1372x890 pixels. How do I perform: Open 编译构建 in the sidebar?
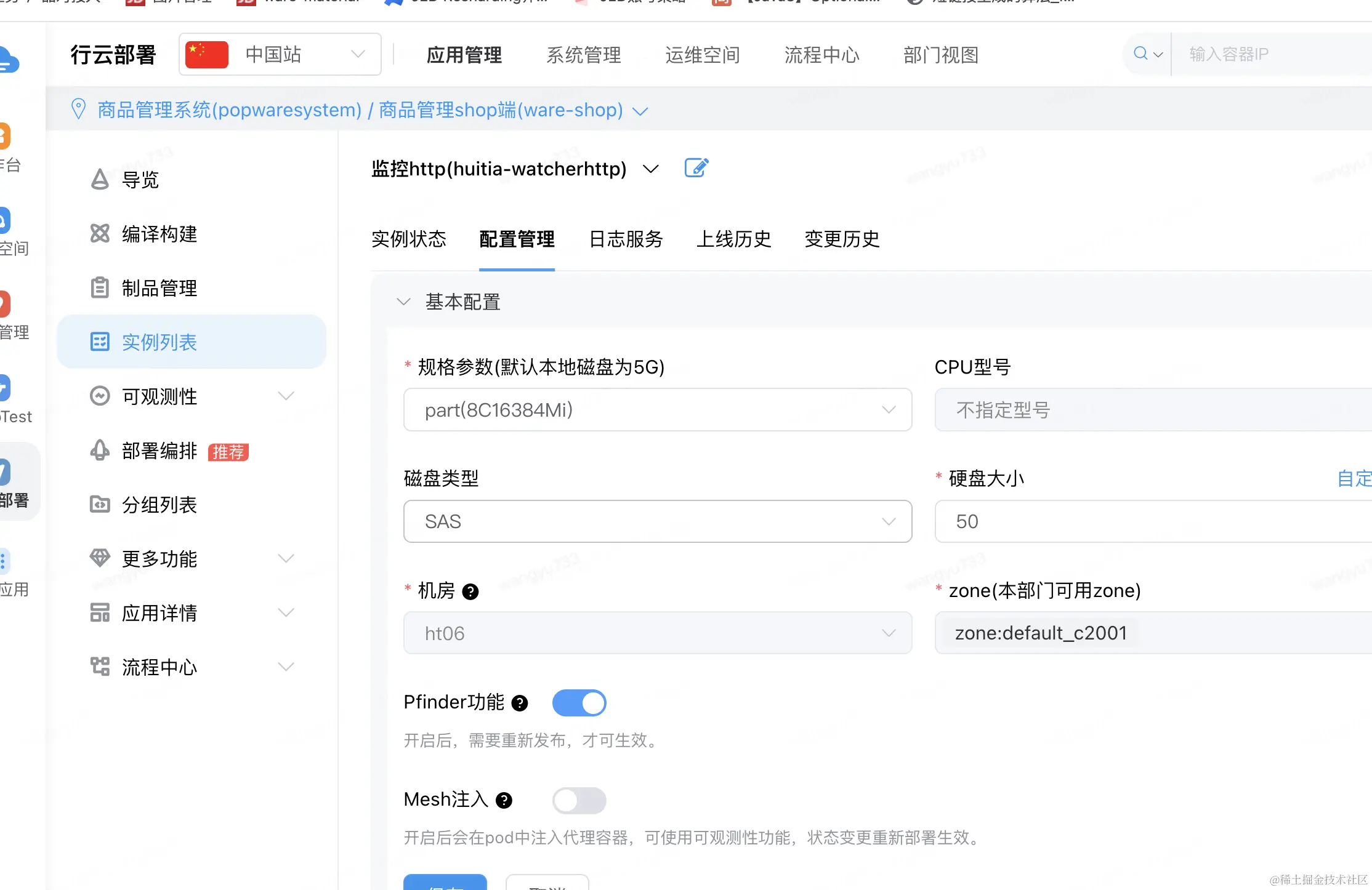[x=159, y=234]
